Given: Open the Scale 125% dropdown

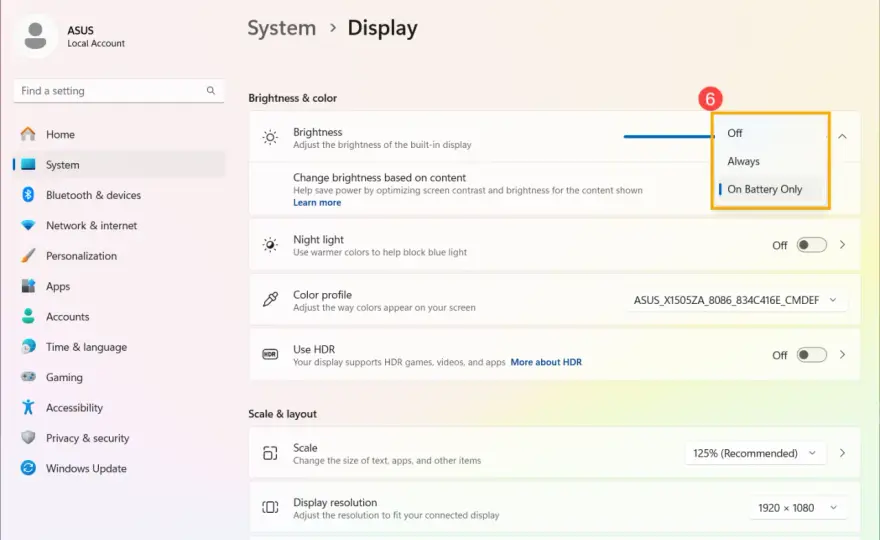Looking at the screenshot, I should [755, 453].
